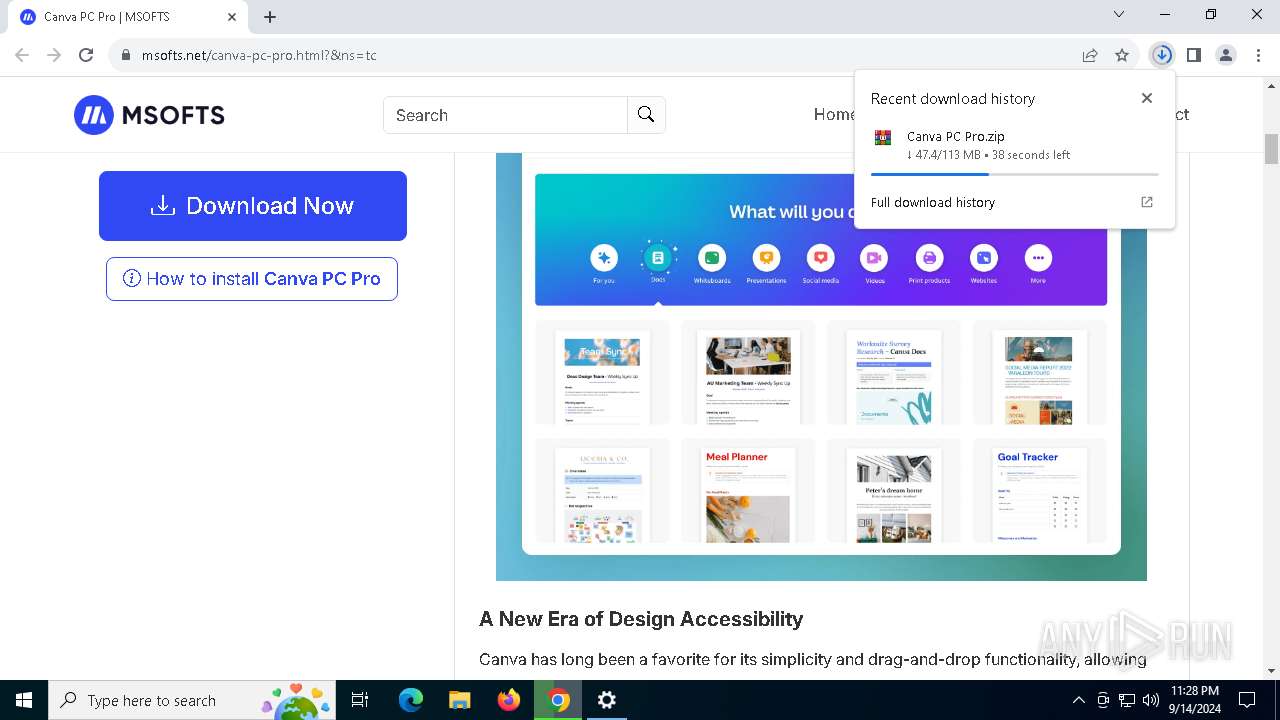Click the Whiteboards icon in Canva screenshot
The image size is (1280, 720).
[712, 258]
